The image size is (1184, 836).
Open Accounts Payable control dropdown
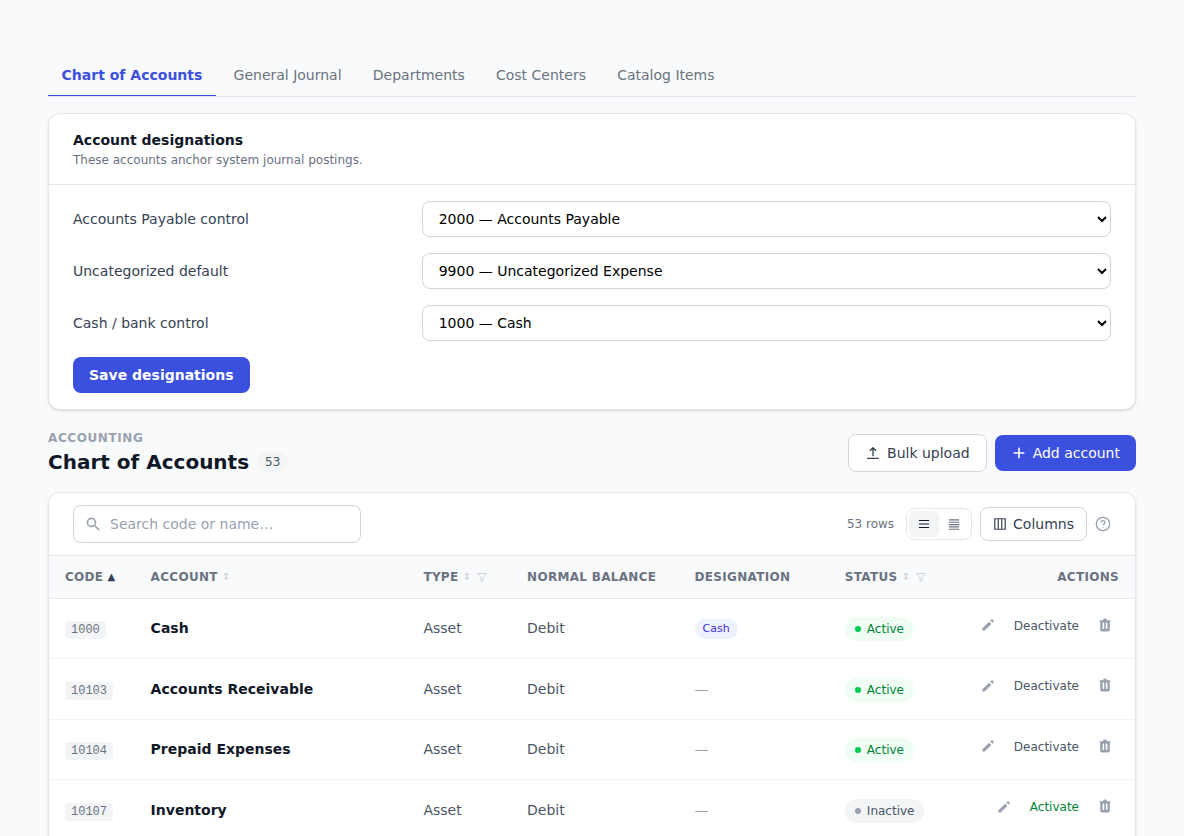pyautogui.click(x=766, y=219)
